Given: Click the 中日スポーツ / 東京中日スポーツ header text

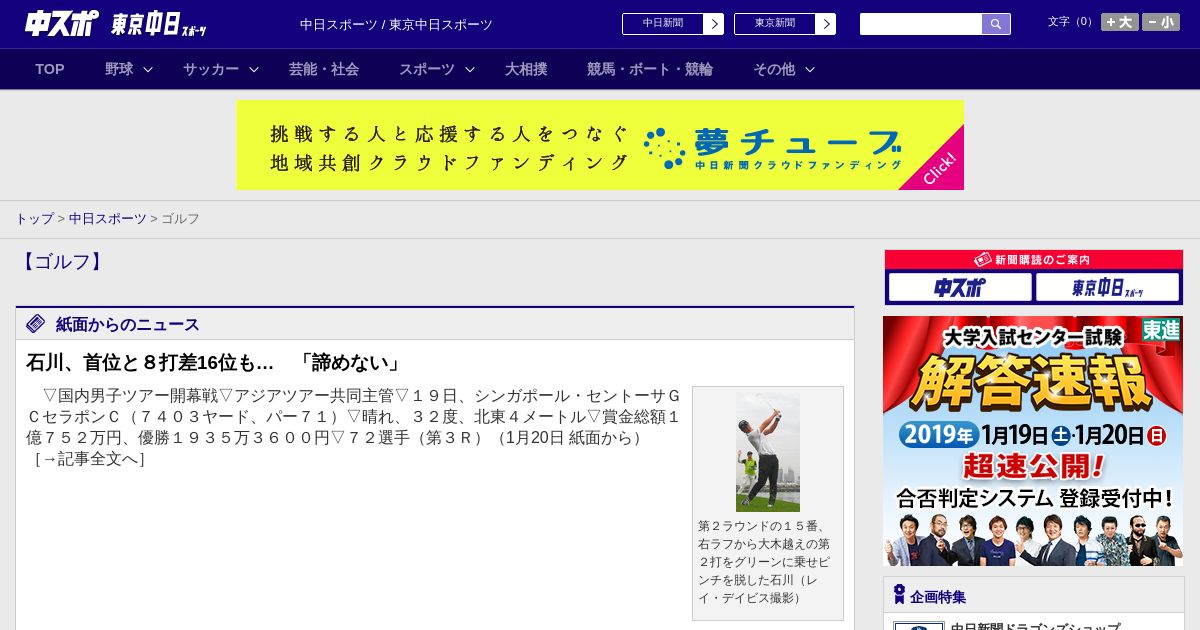Looking at the screenshot, I should pyautogui.click(x=396, y=24).
